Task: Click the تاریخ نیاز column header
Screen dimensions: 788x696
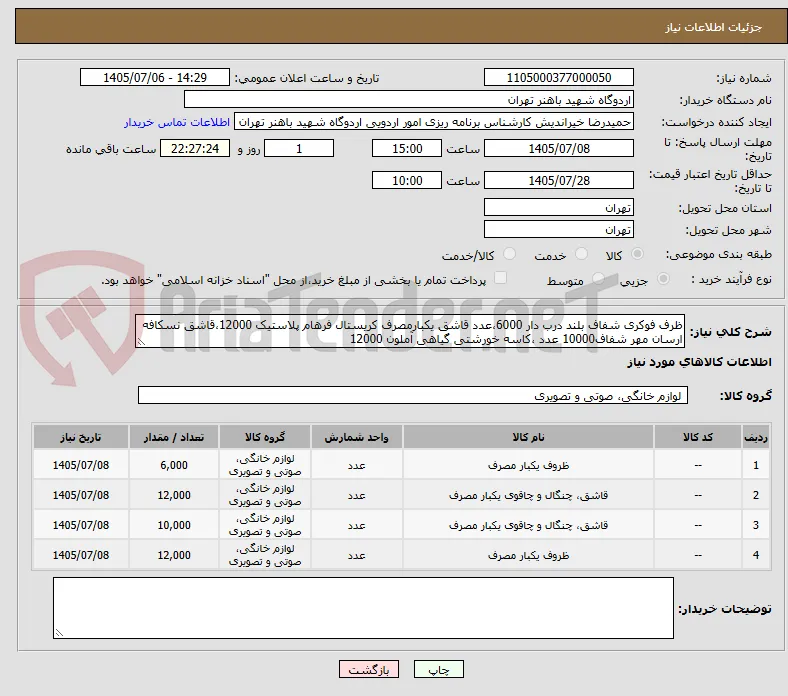Action: click(81, 437)
